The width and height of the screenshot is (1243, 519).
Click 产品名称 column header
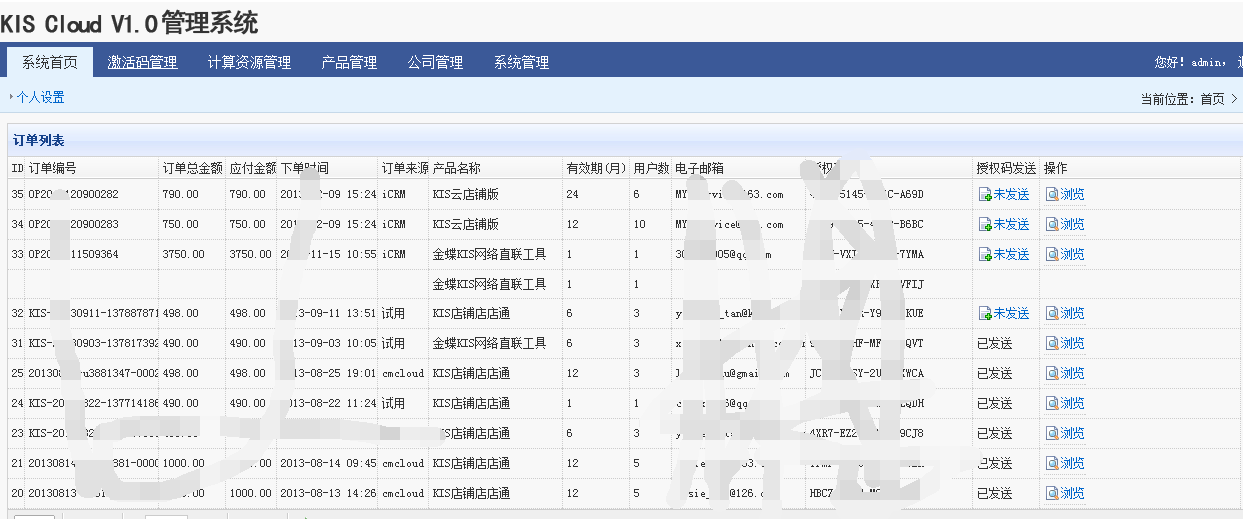(x=456, y=168)
